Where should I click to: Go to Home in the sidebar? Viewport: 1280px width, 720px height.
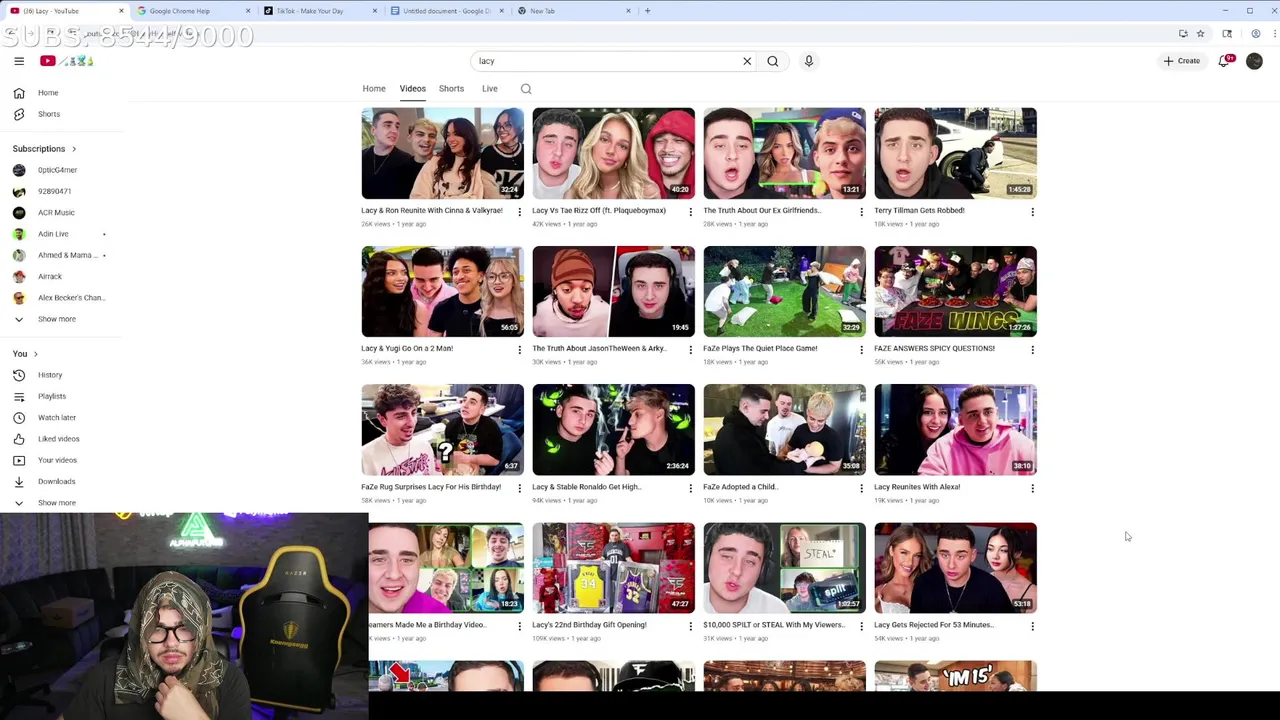click(x=60, y=93)
